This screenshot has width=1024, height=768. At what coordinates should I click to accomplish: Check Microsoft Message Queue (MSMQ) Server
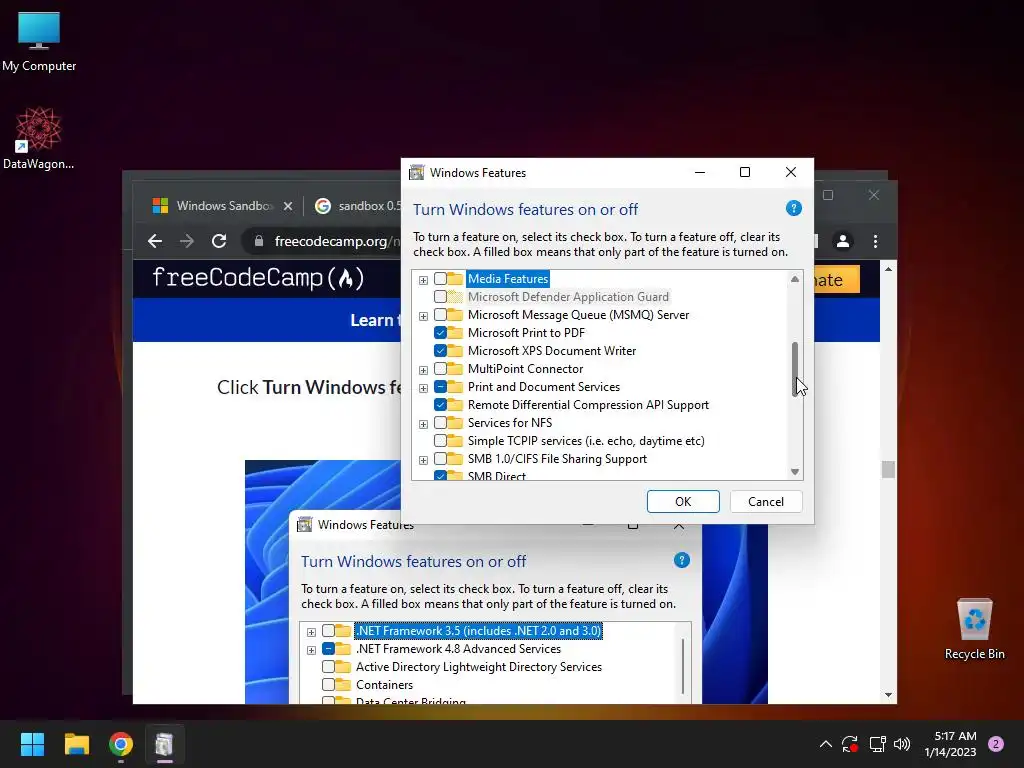point(440,315)
